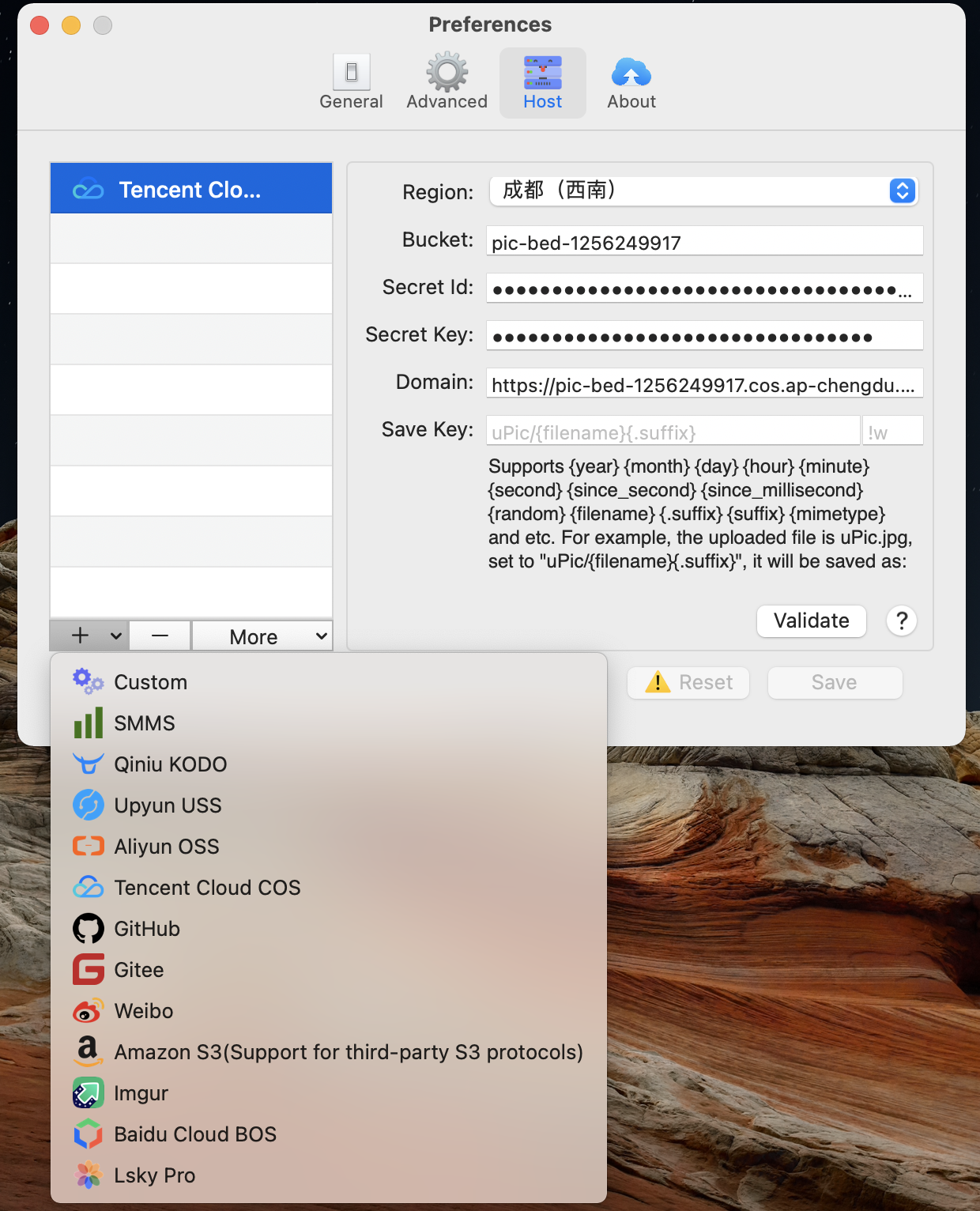The image size is (980, 1211).
Task: Click the Save button
Action: 835,682
